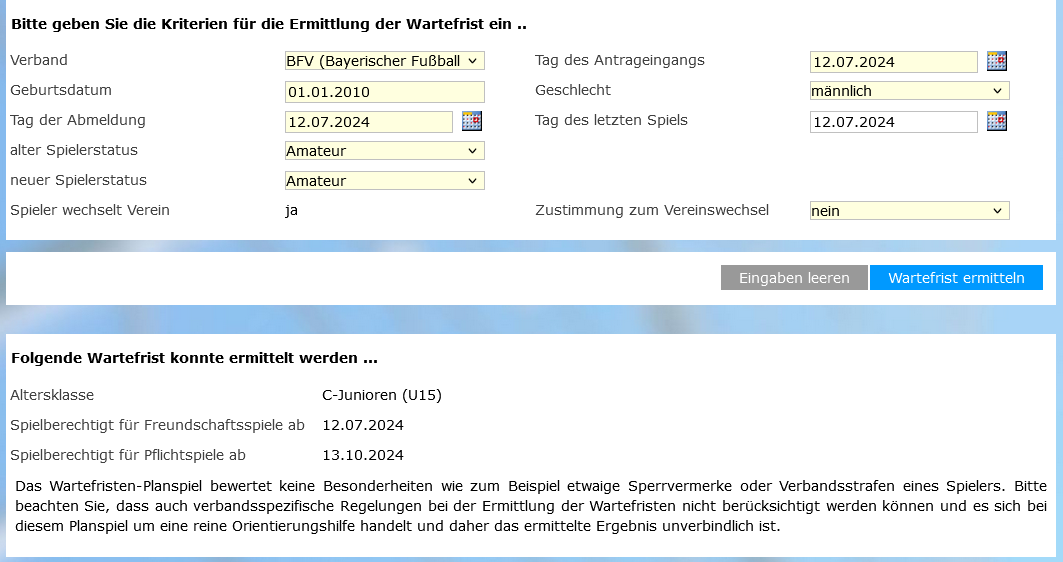The image size is (1063, 562).
Task: Click the Wartefristen-Planspiel disclaimer paragraph
Action: tap(531, 506)
